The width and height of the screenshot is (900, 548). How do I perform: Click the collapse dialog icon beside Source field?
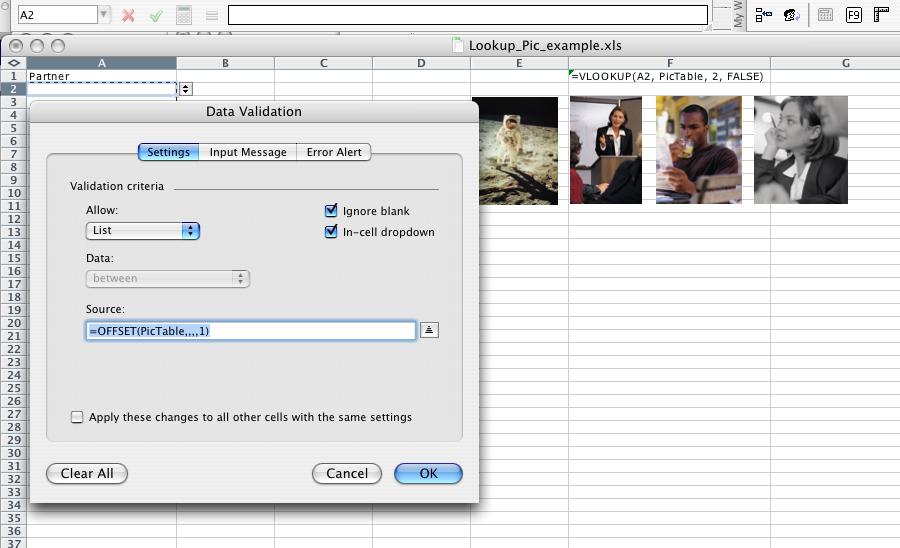(x=429, y=331)
